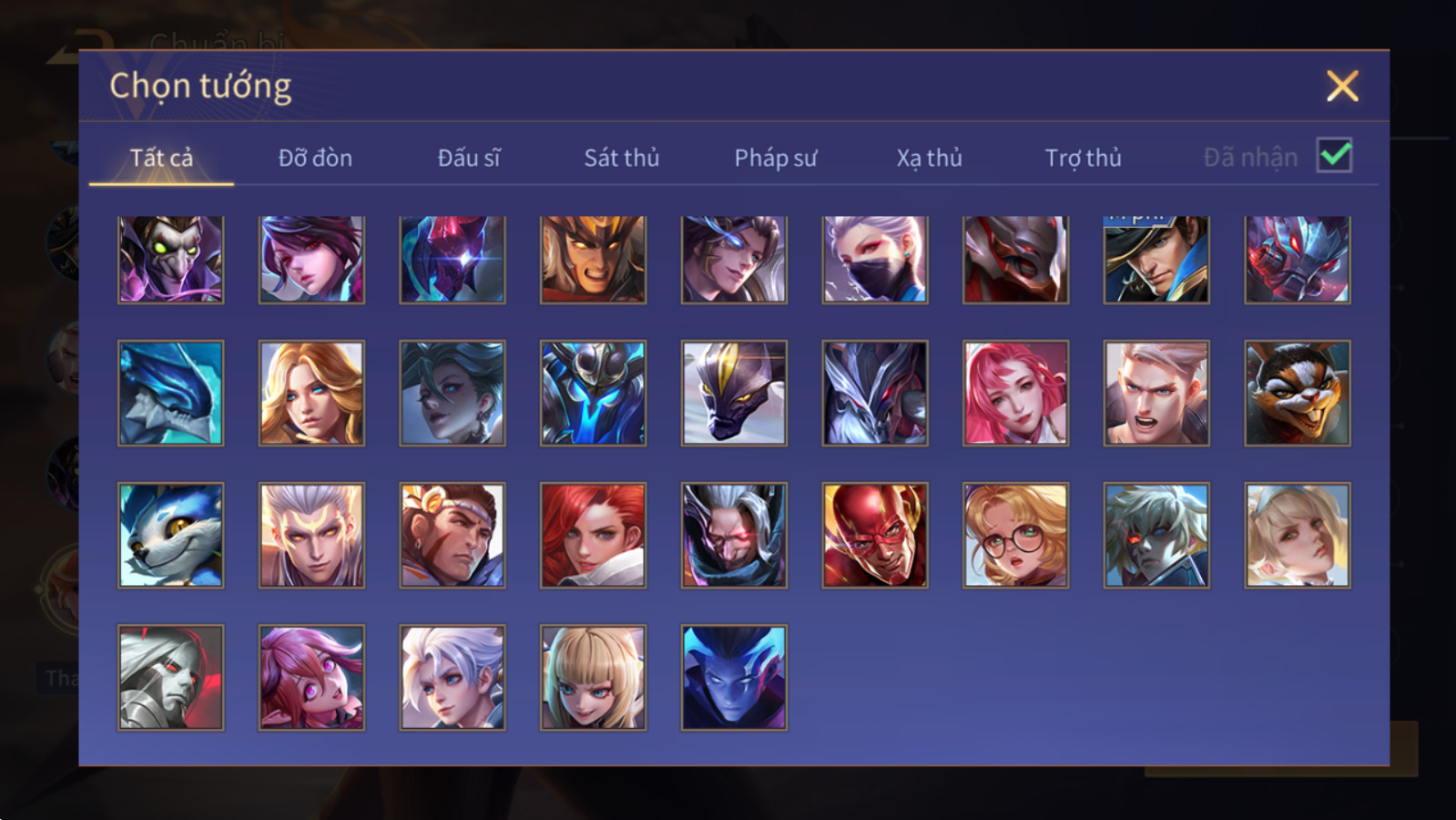Screen dimensions: 1456x820
Task: Open the Đấu sĩ tab
Action: (x=469, y=158)
